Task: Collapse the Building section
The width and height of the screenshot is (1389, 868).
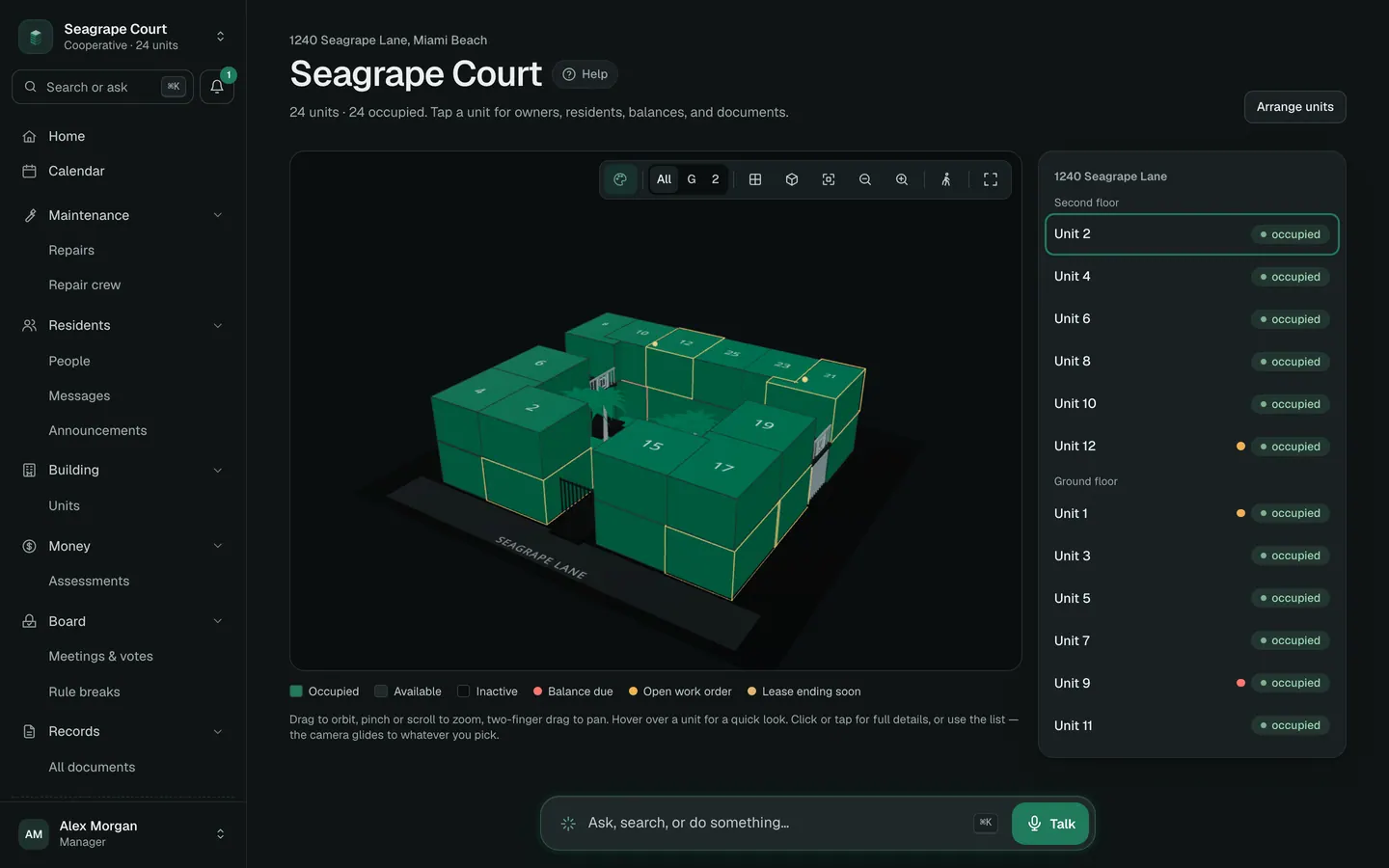Action: click(x=218, y=471)
